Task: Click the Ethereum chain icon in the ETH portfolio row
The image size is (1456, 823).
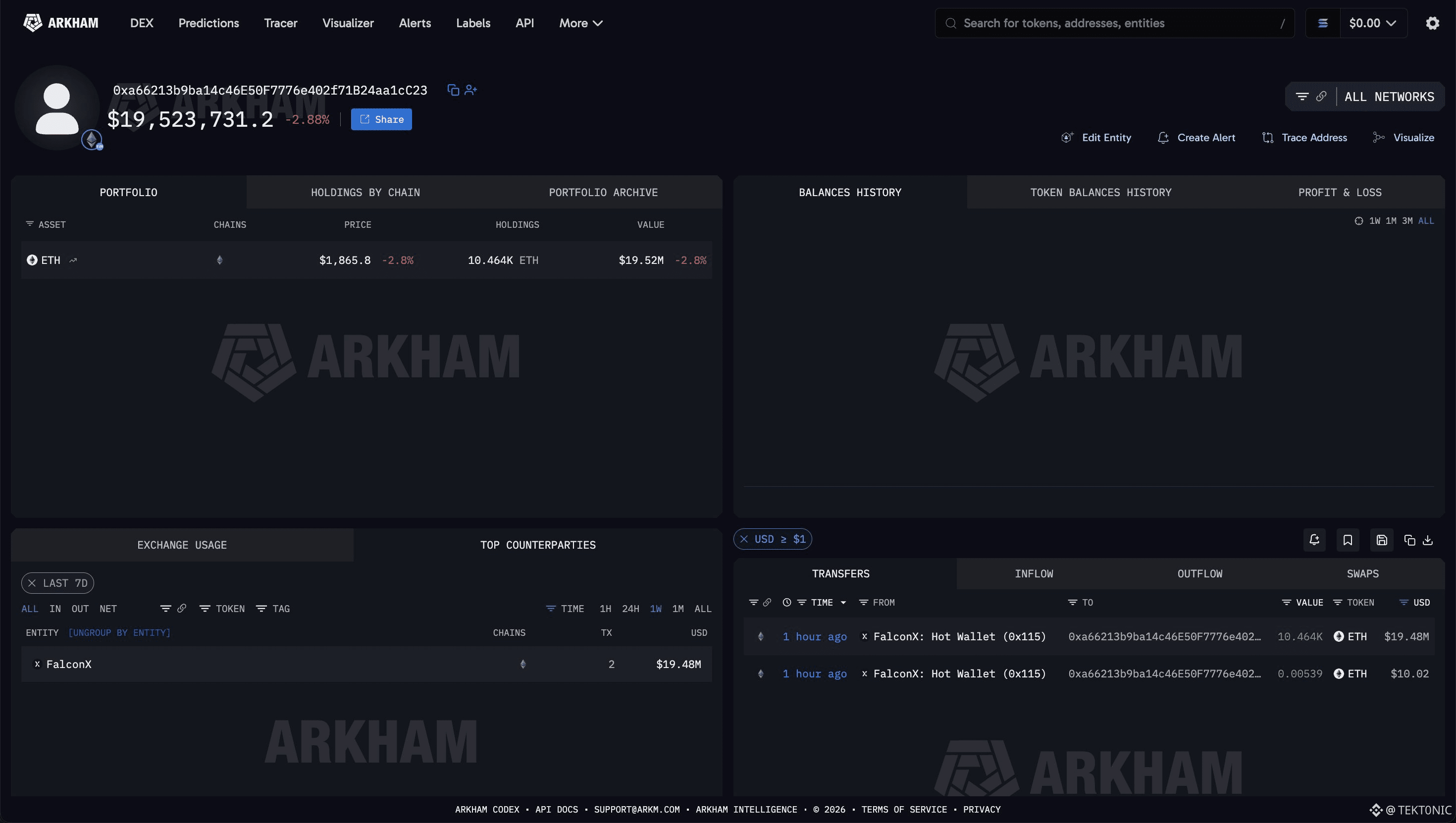Action: coord(220,260)
